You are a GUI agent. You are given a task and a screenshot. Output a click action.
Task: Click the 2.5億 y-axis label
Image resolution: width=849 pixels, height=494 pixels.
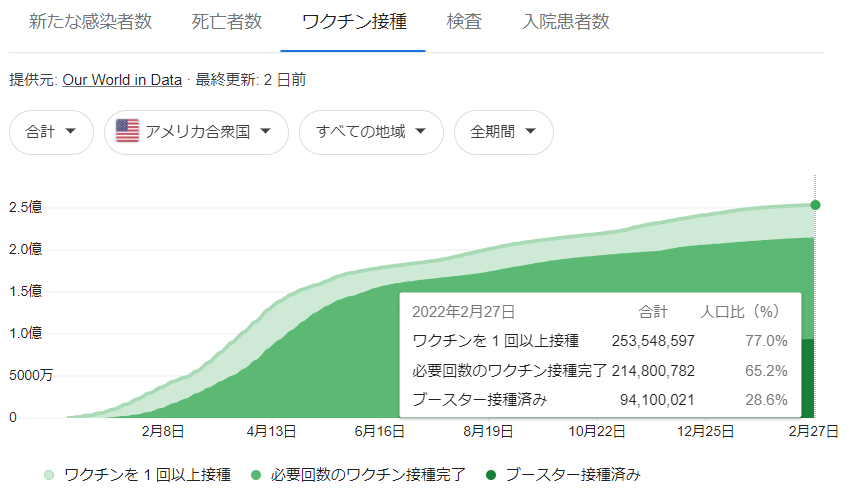pos(25,207)
